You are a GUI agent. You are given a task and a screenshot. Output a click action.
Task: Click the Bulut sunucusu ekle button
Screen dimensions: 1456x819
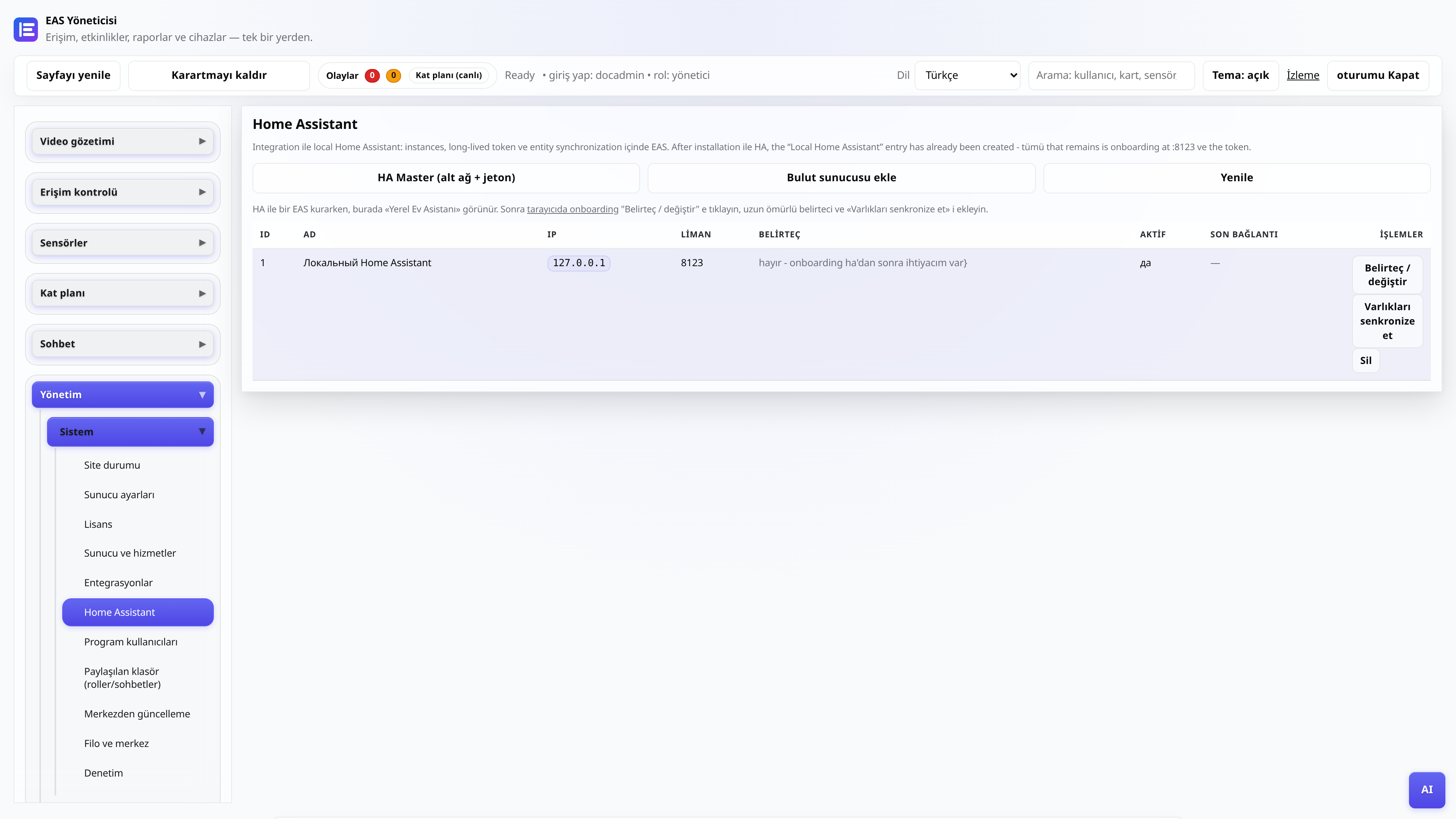point(841,177)
